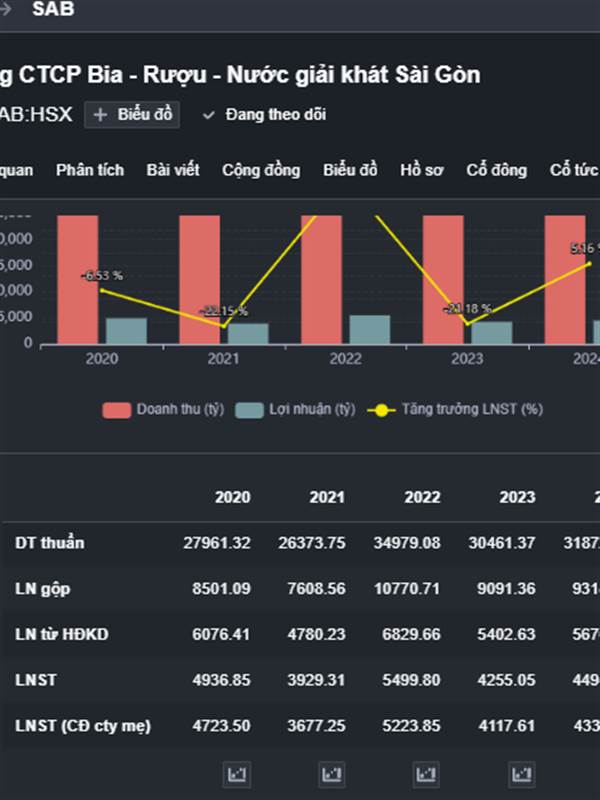Click DT thuần value 26373.75
Viewport: 600px width, 800px height.
tap(312, 543)
